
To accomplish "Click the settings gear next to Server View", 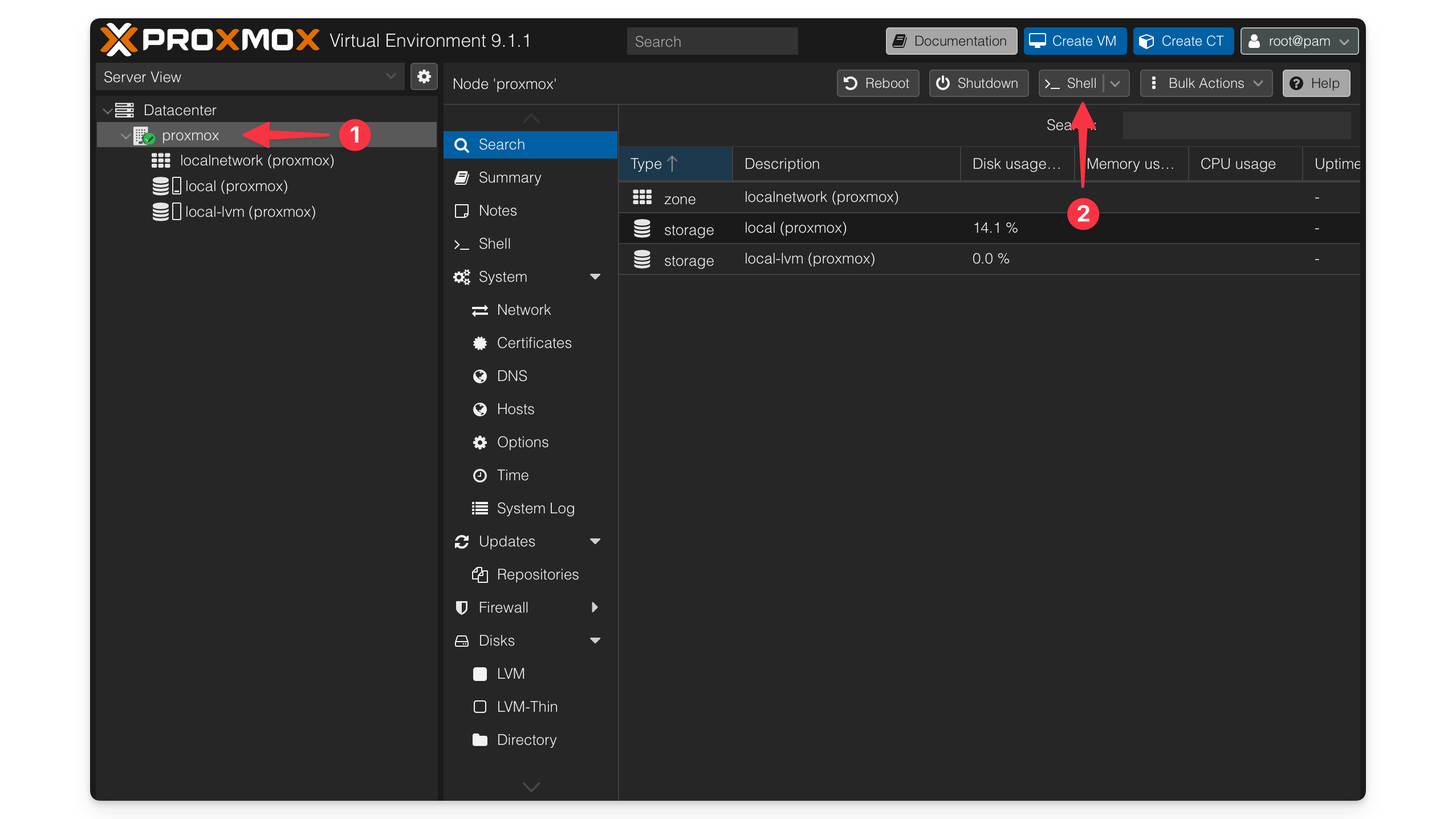I will 424,76.
